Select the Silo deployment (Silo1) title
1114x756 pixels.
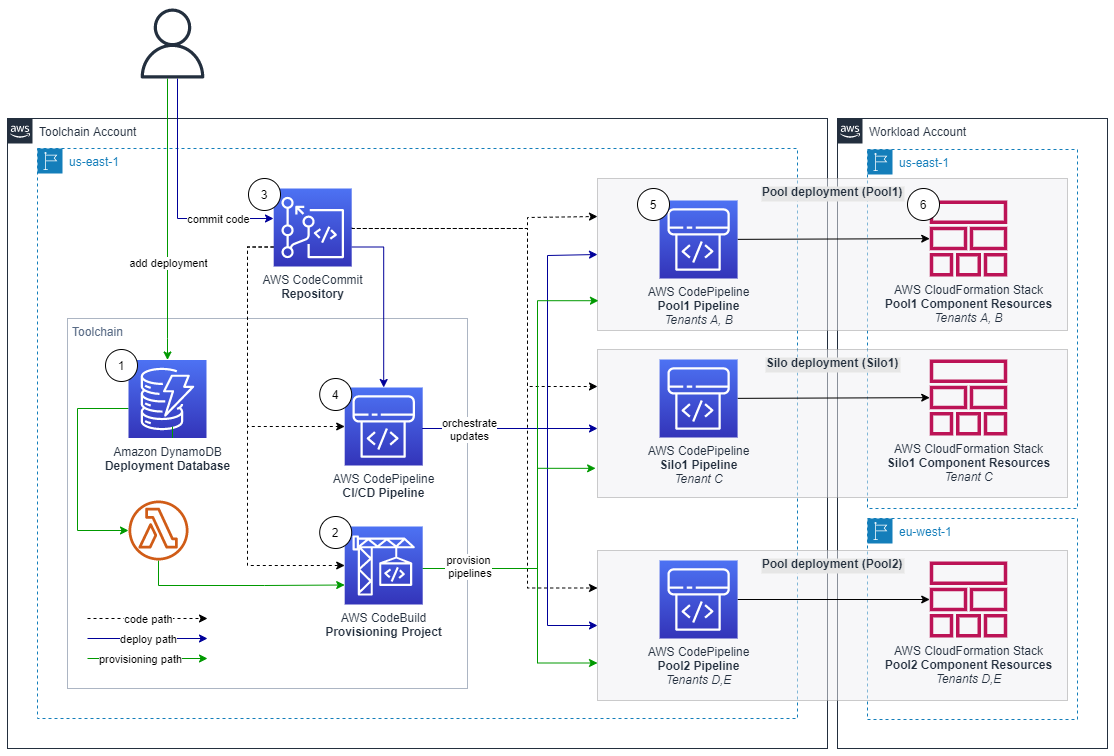pyautogui.click(x=831, y=363)
